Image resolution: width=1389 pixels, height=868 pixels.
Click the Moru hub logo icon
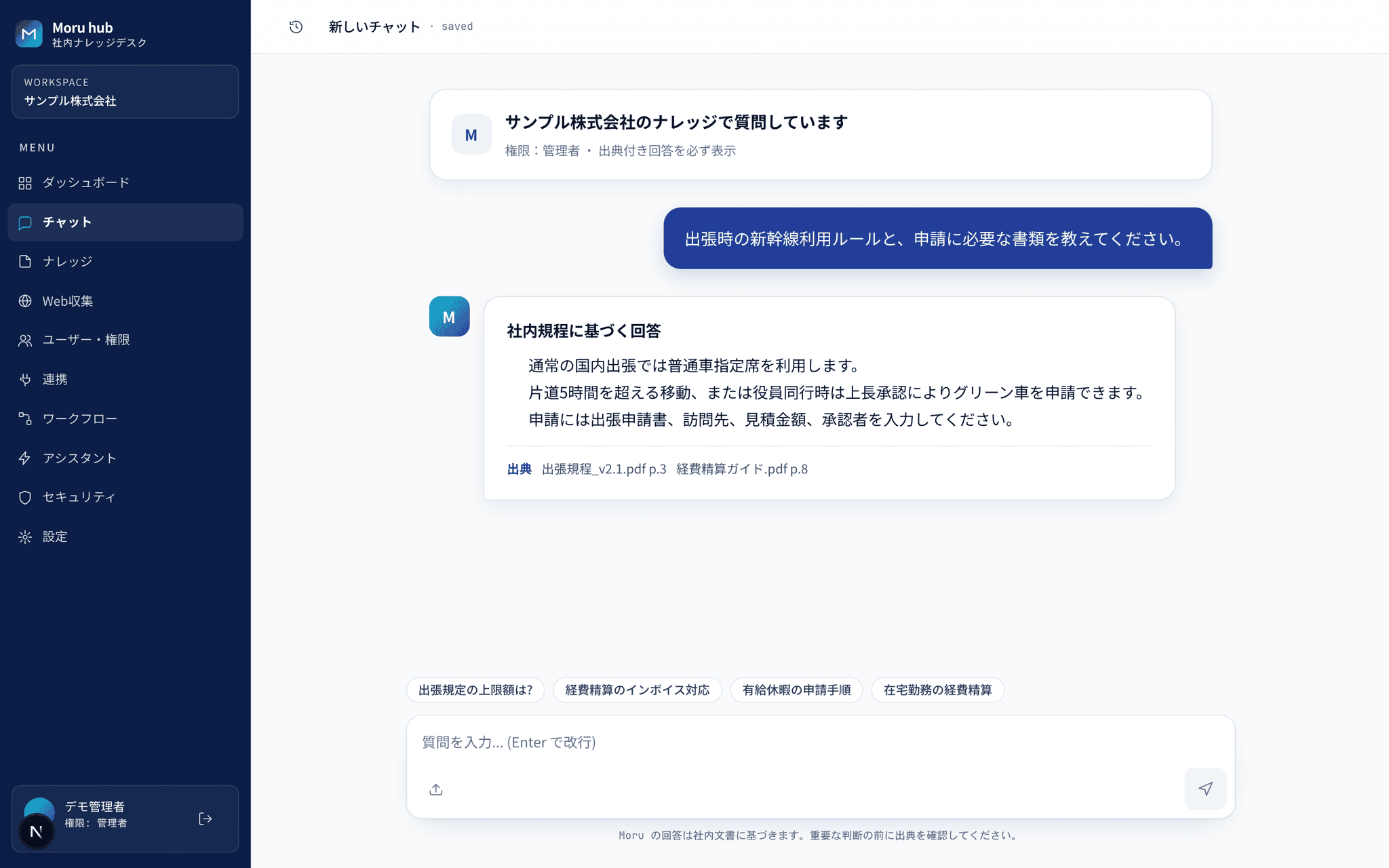[x=29, y=34]
